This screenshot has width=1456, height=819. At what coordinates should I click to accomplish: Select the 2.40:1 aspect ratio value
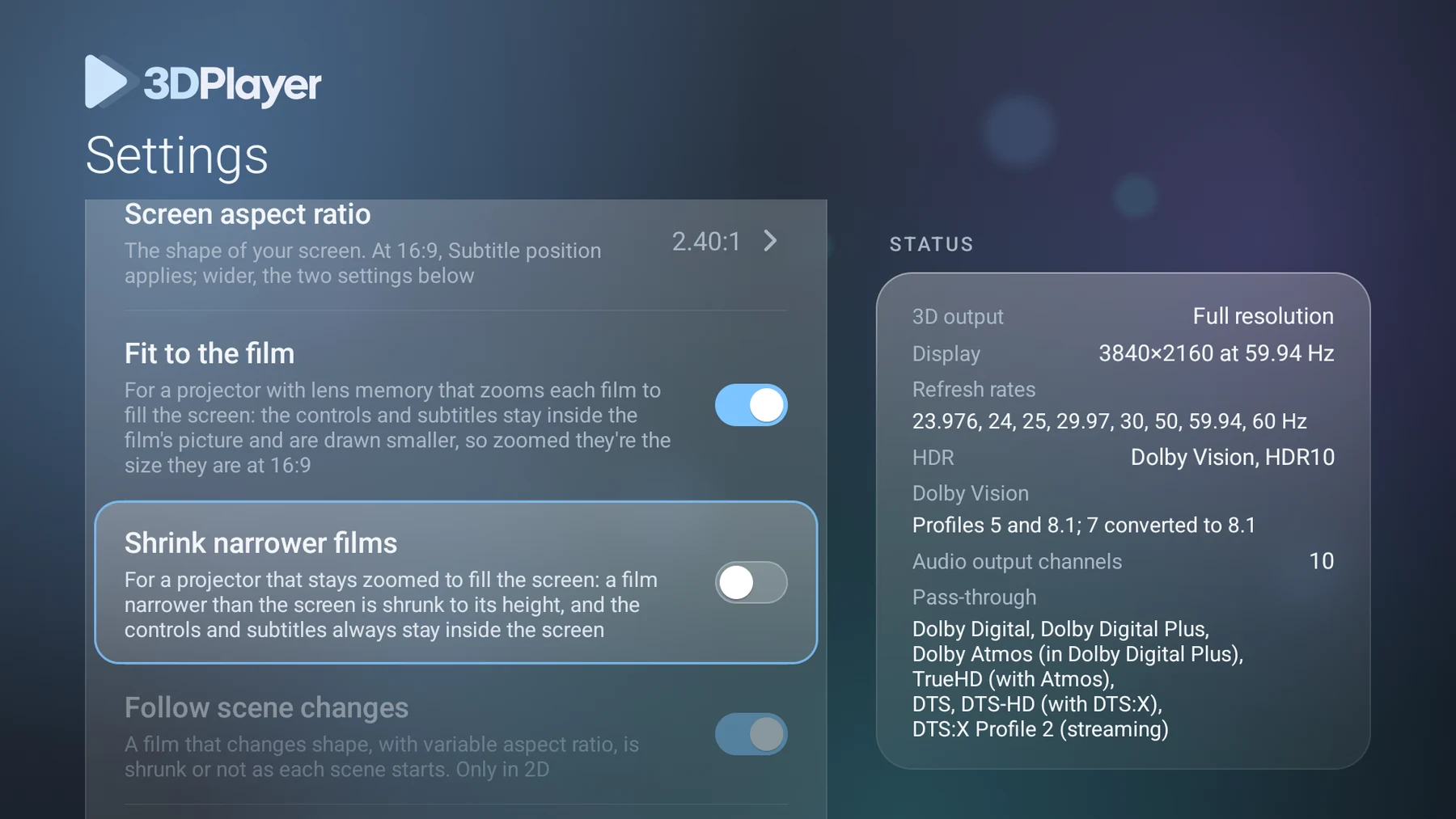[x=706, y=241]
